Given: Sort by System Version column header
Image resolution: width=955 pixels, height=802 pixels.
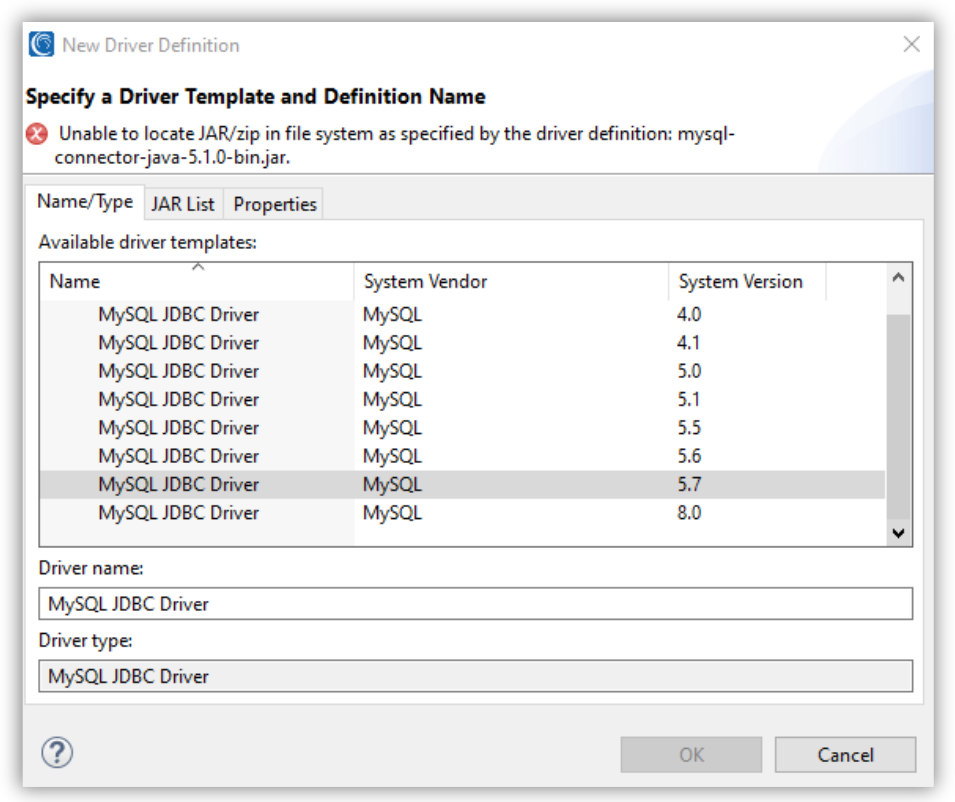Looking at the screenshot, I should click(746, 281).
